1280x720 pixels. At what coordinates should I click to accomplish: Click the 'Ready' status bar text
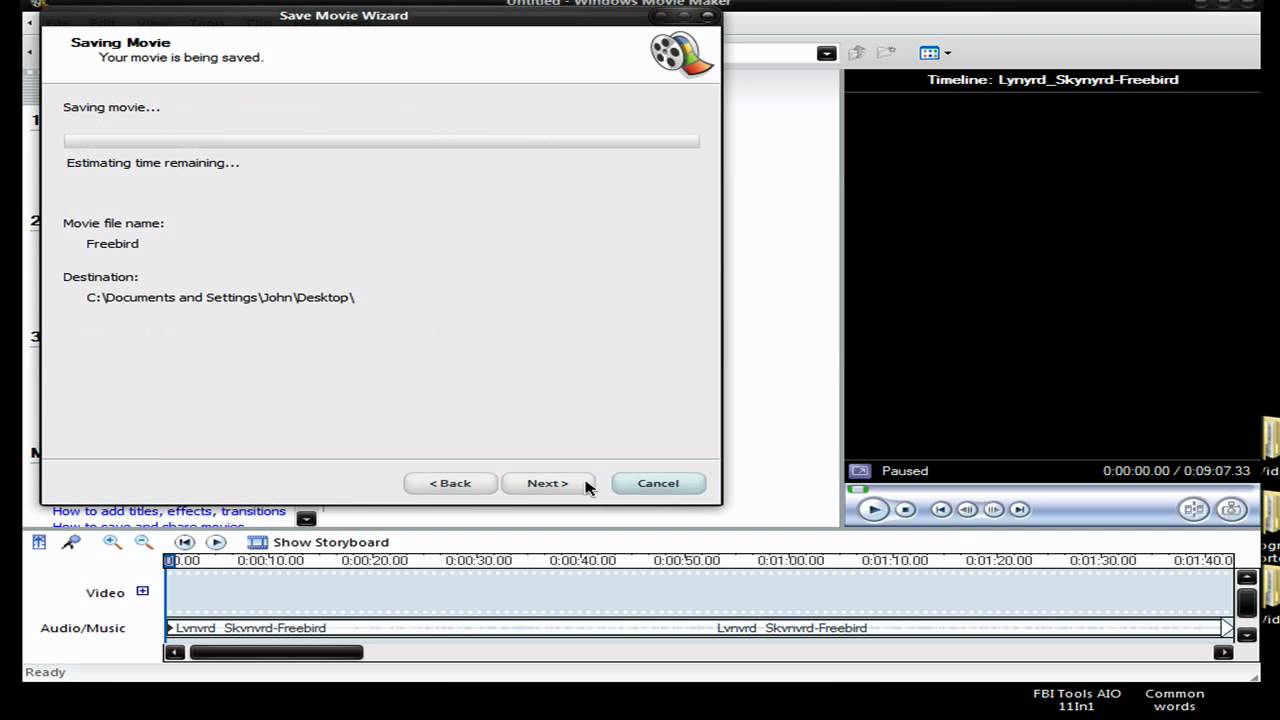pos(45,672)
